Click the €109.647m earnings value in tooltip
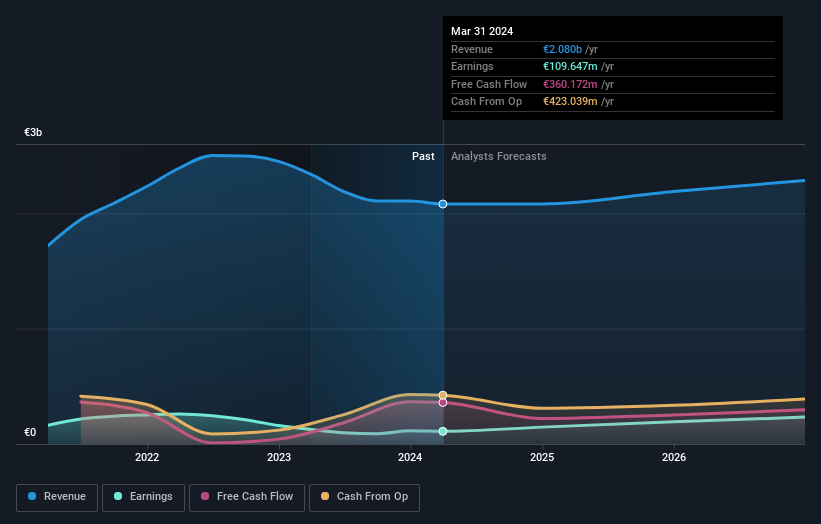Screen dimensions: 821x524 pos(570,66)
